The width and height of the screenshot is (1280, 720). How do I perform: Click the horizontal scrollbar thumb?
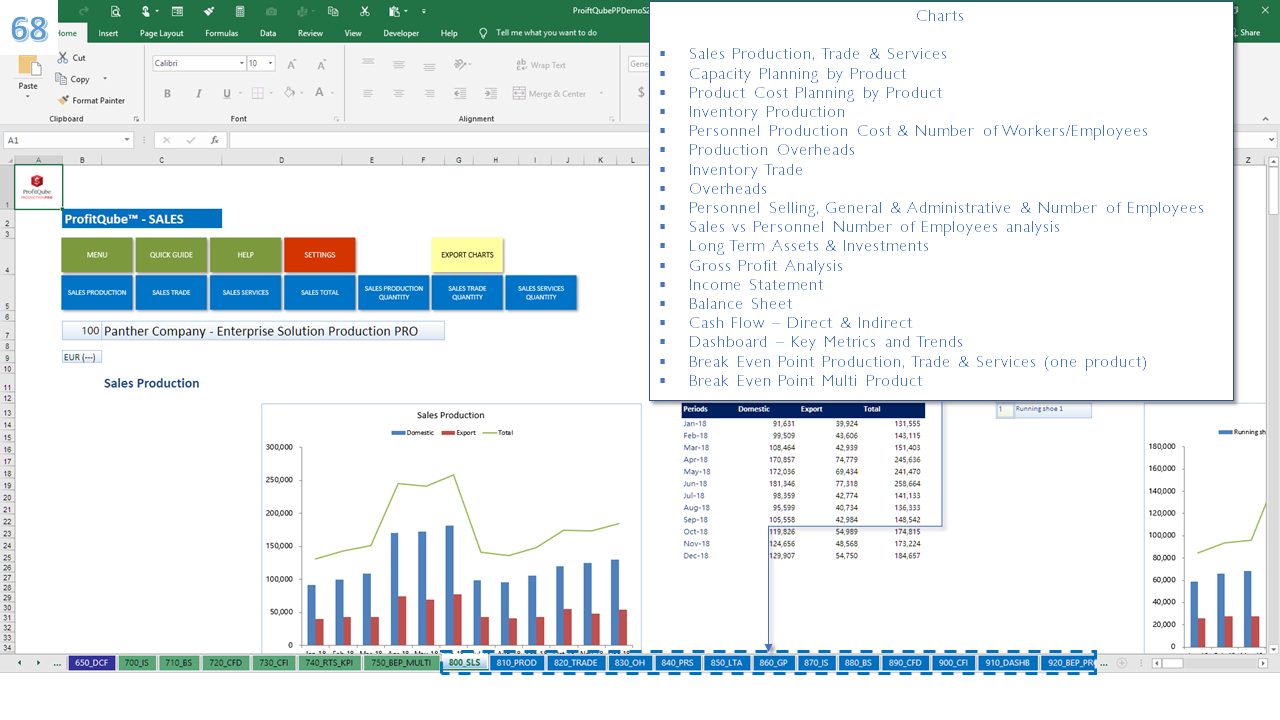click(x=1172, y=663)
